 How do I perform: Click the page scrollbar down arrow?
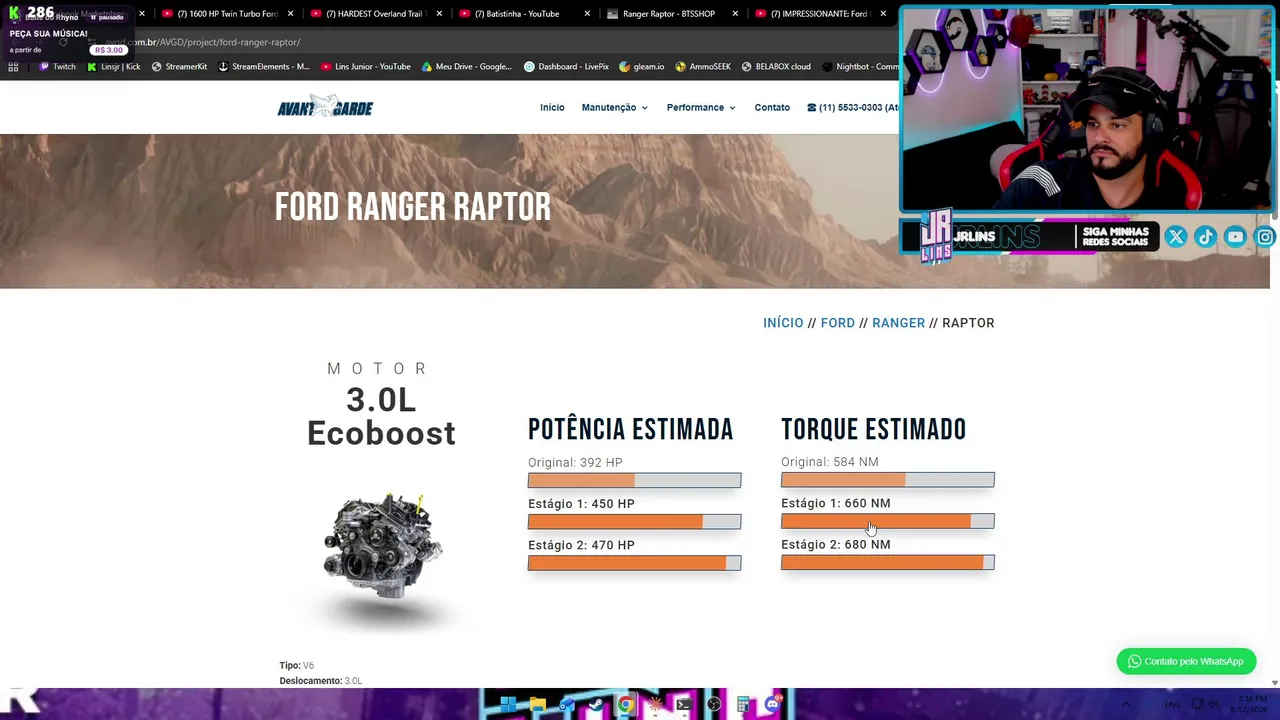[1274, 682]
